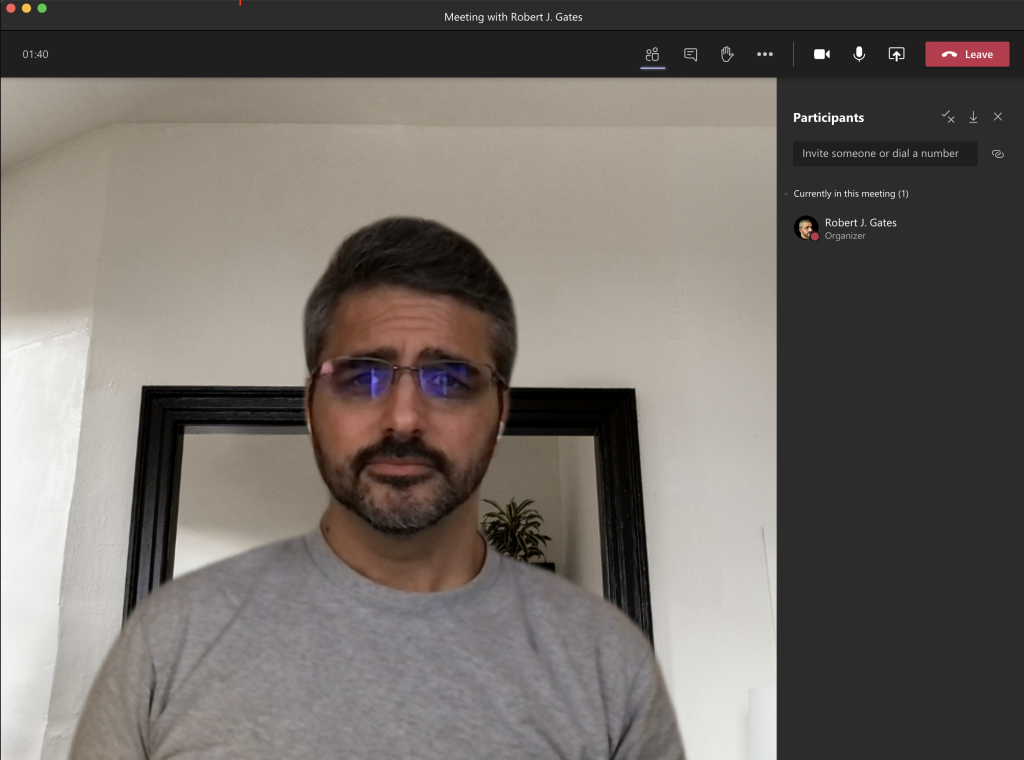Share your screen content

(x=897, y=54)
